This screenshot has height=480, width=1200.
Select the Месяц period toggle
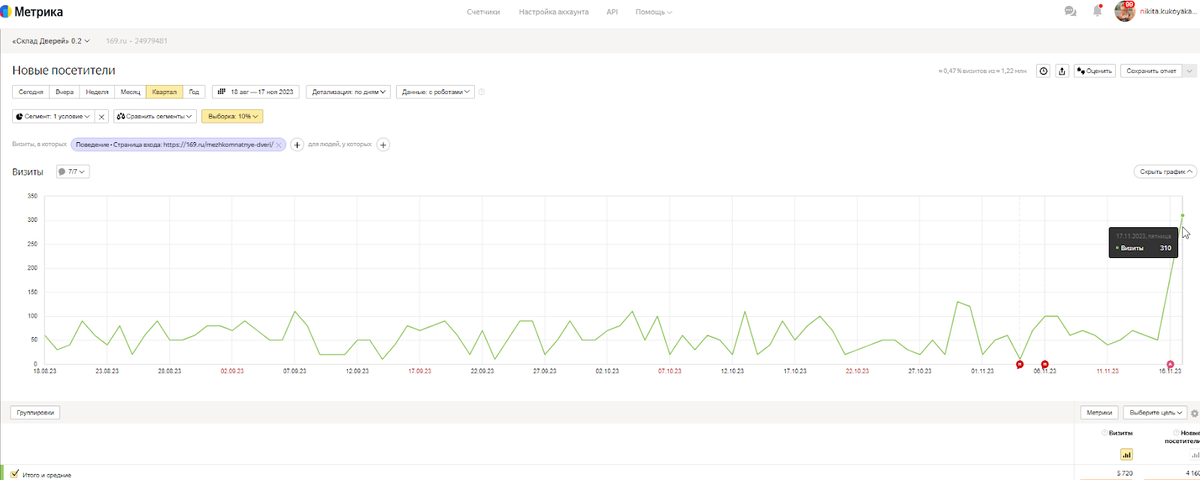[x=130, y=92]
